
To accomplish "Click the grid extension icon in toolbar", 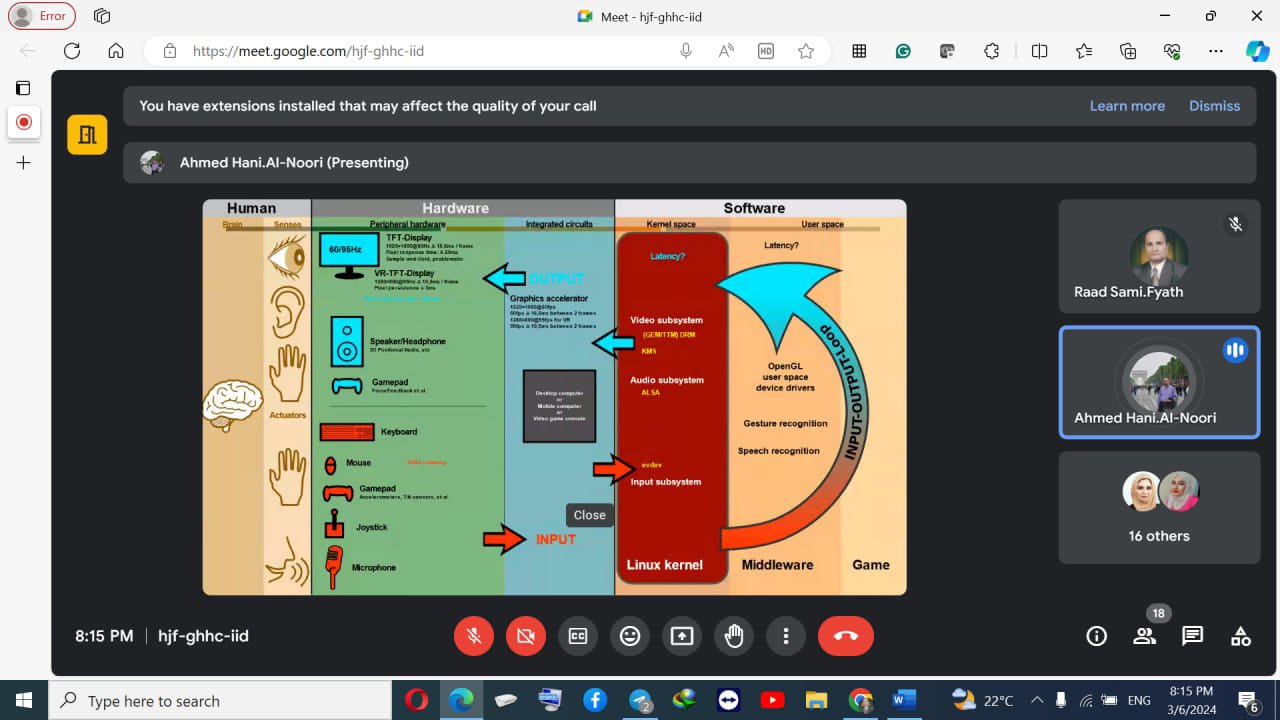I will point(859,51).
